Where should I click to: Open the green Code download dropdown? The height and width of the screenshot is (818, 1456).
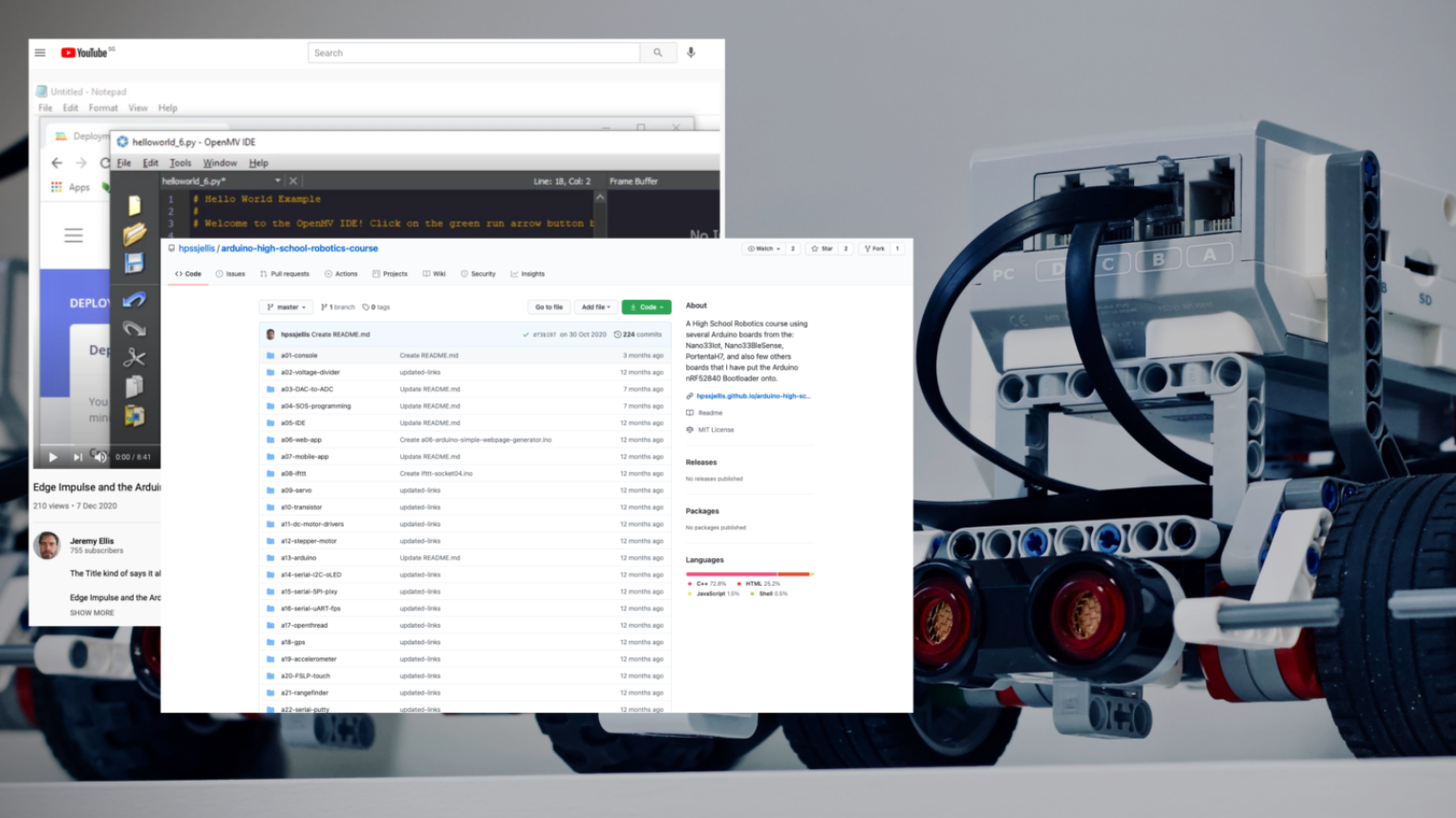tap(647, 307)
